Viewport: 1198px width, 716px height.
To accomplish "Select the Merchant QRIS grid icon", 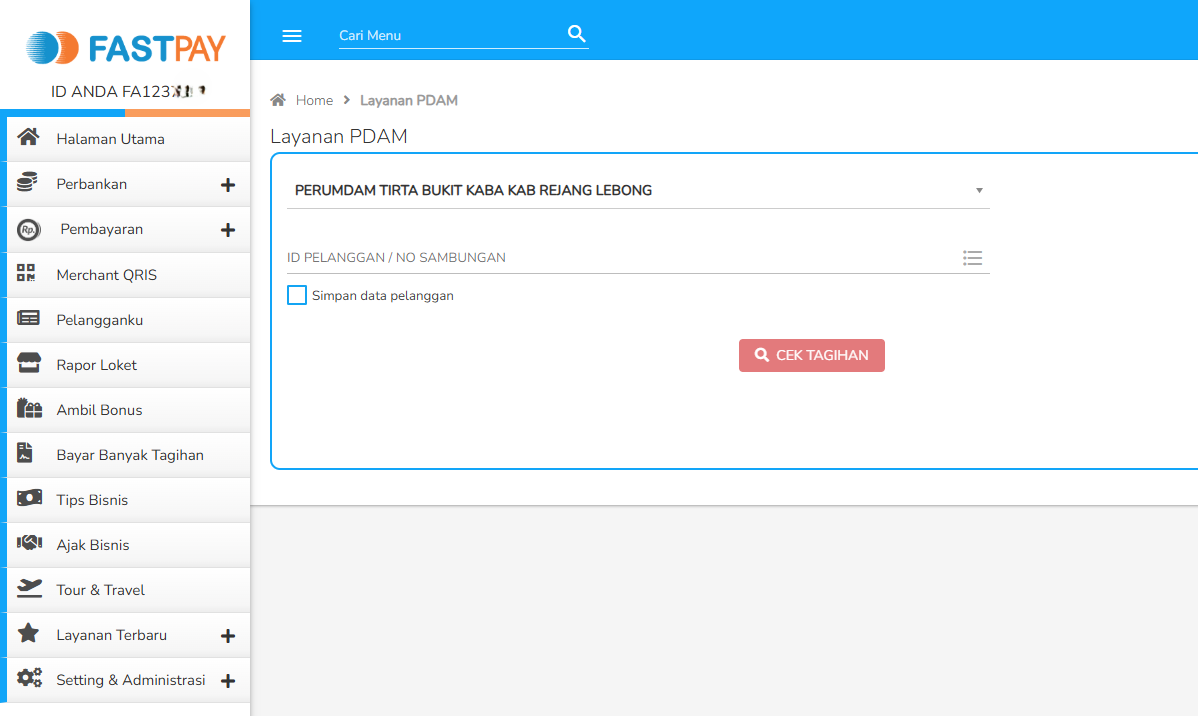I will click(x=27, y=274).
